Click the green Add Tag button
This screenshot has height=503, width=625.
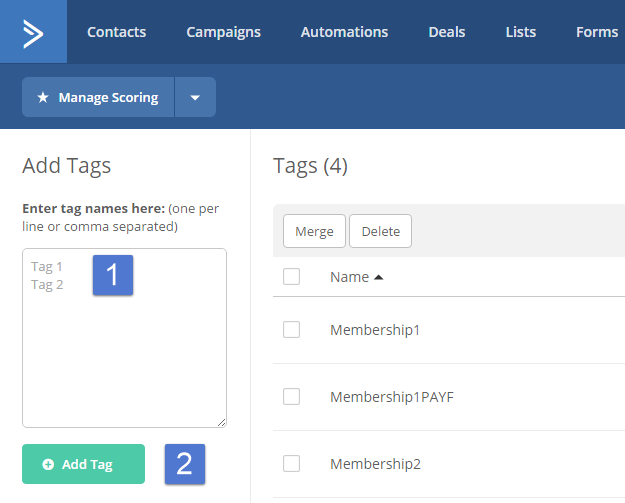(x=83, y=464)
